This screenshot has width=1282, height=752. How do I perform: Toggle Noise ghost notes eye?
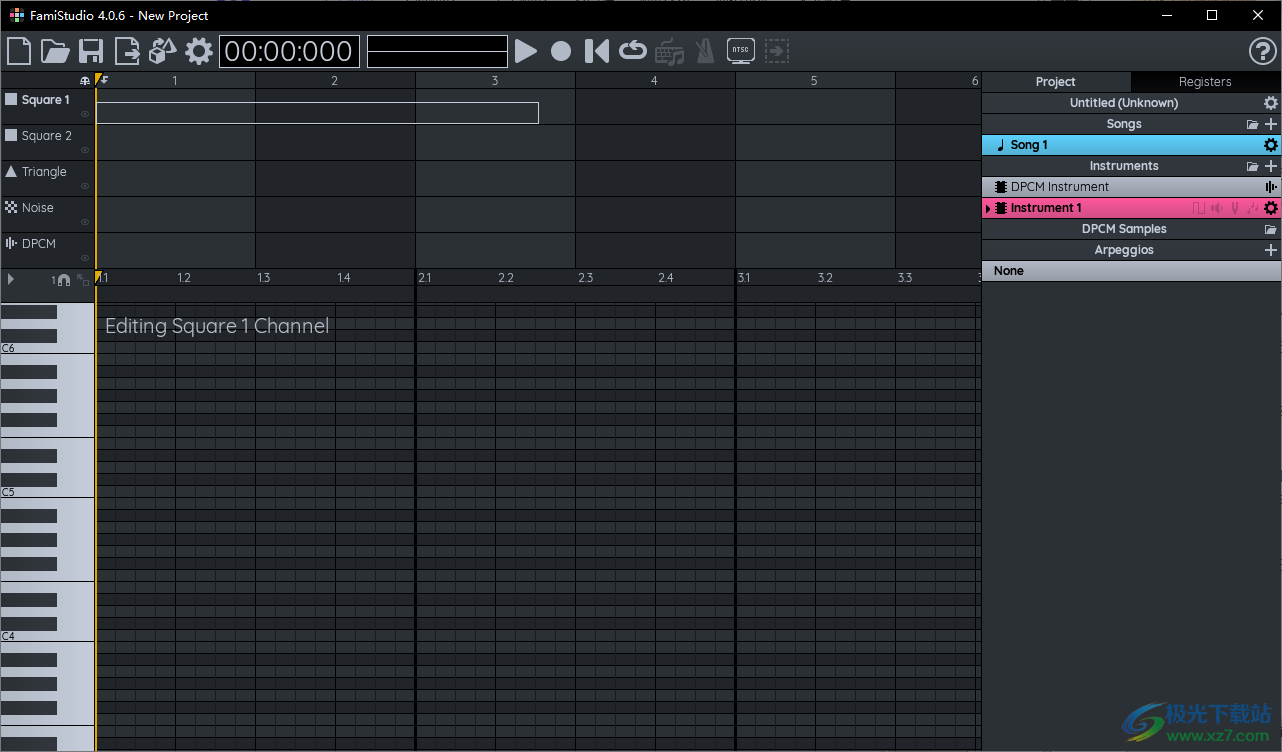[x=85, y=222]
